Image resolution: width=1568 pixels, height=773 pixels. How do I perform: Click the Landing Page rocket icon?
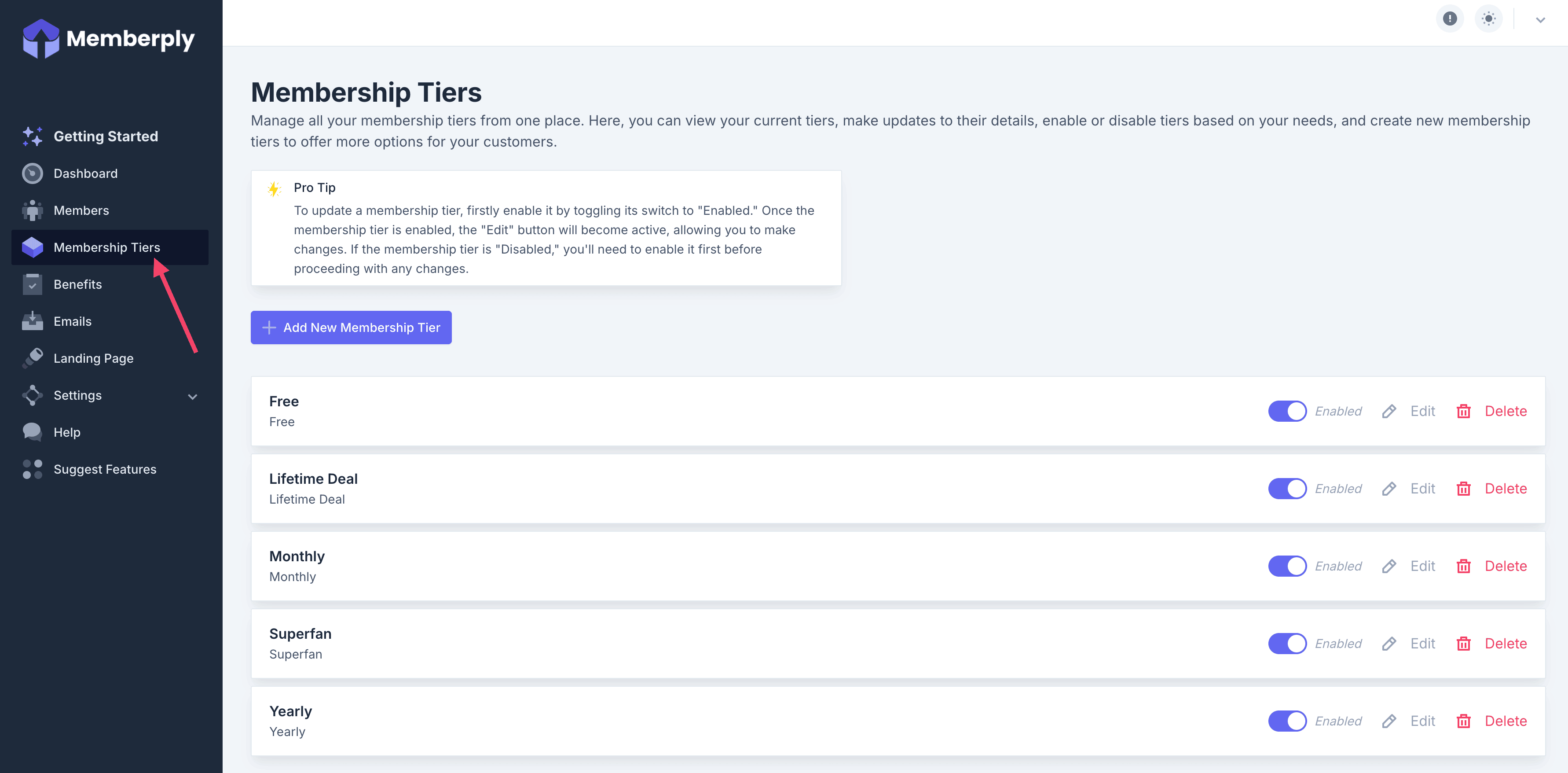coord(32,358)
